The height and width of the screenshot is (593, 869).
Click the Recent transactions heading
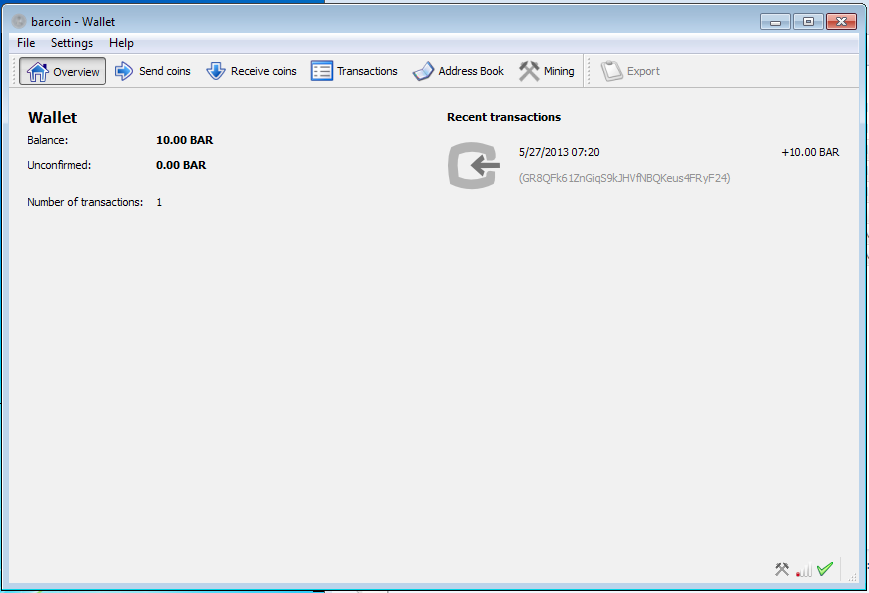(x=504, y=117)
